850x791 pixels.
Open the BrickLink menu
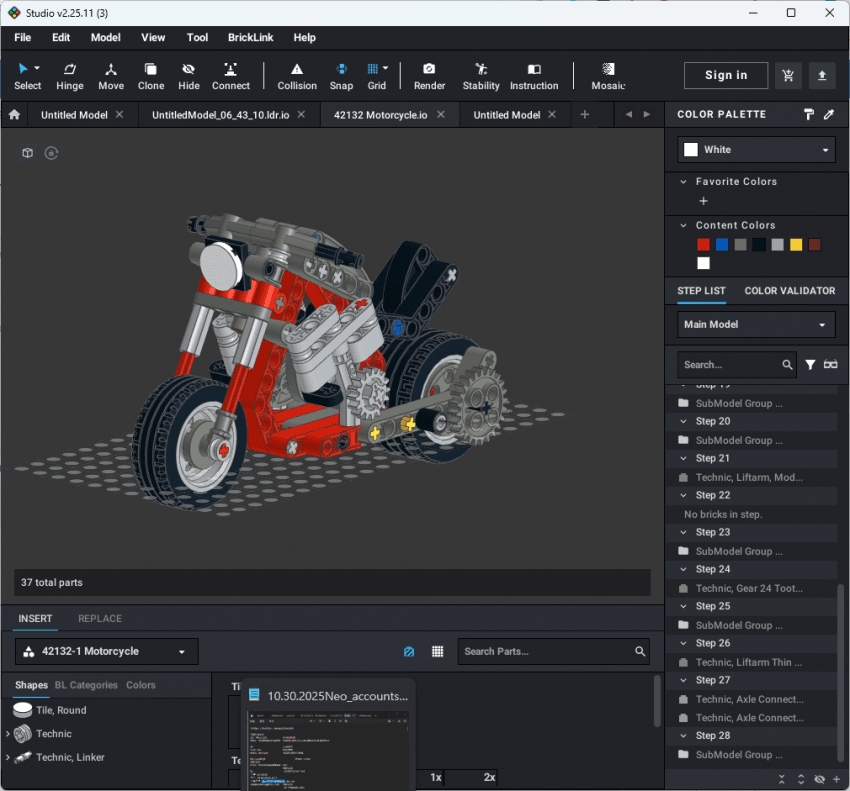pos(250,38)
